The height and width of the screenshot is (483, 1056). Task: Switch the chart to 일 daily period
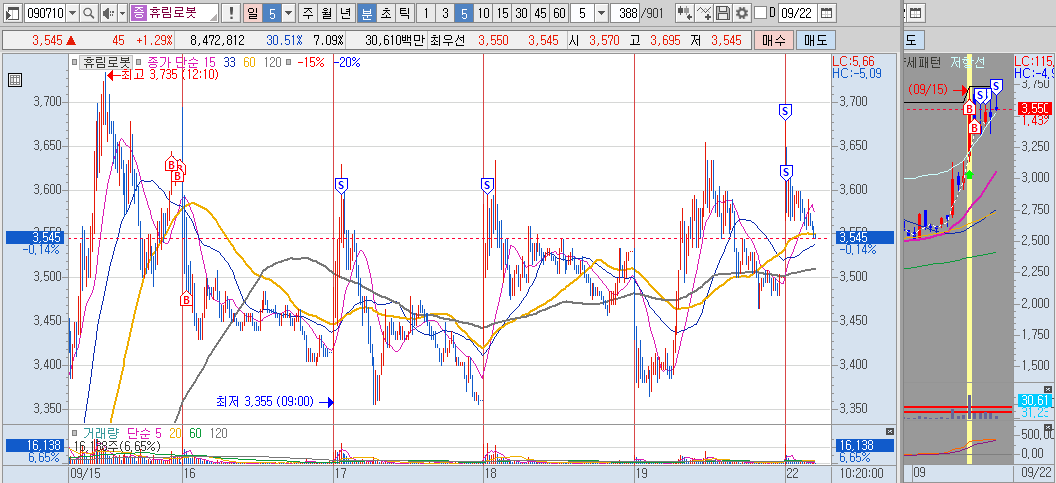point(251,13)
